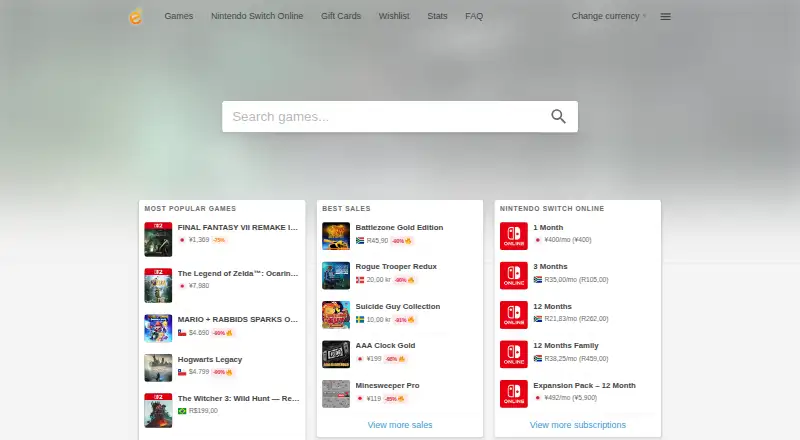
Task: Click View more sales link
Action: point(400,425)
